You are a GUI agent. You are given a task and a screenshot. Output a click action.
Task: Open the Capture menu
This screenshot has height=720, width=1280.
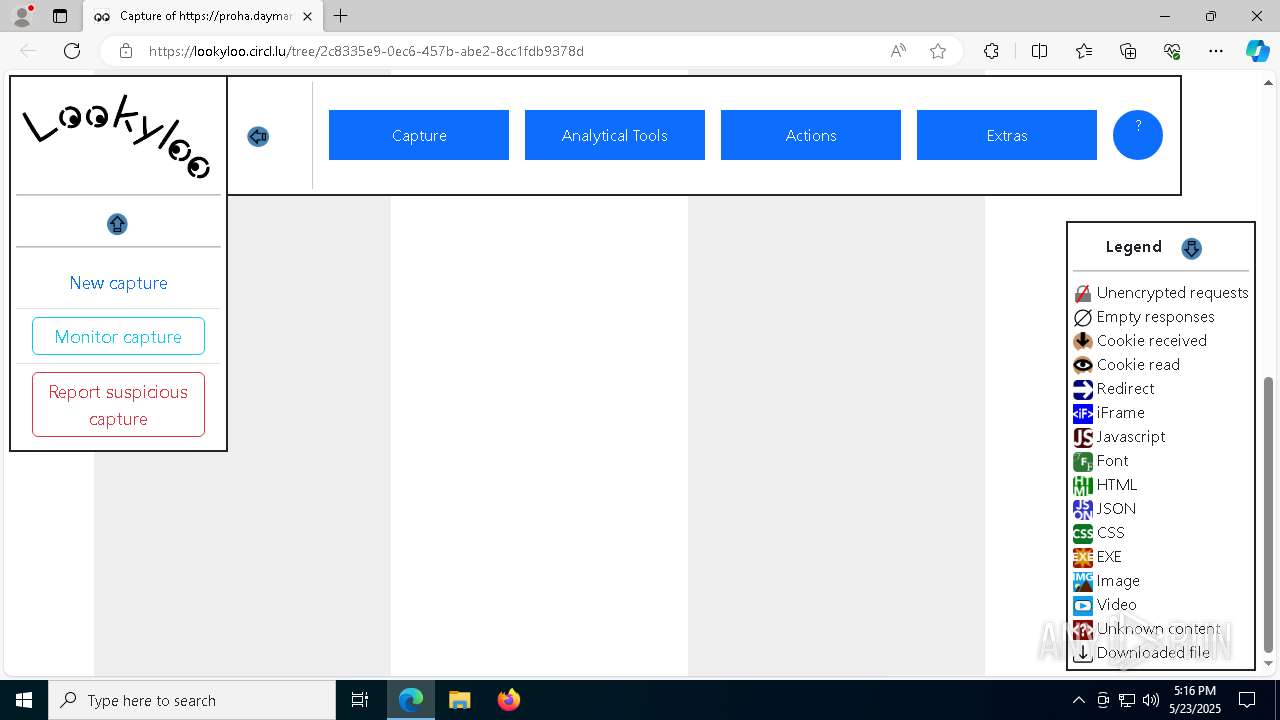pos(419,135)
